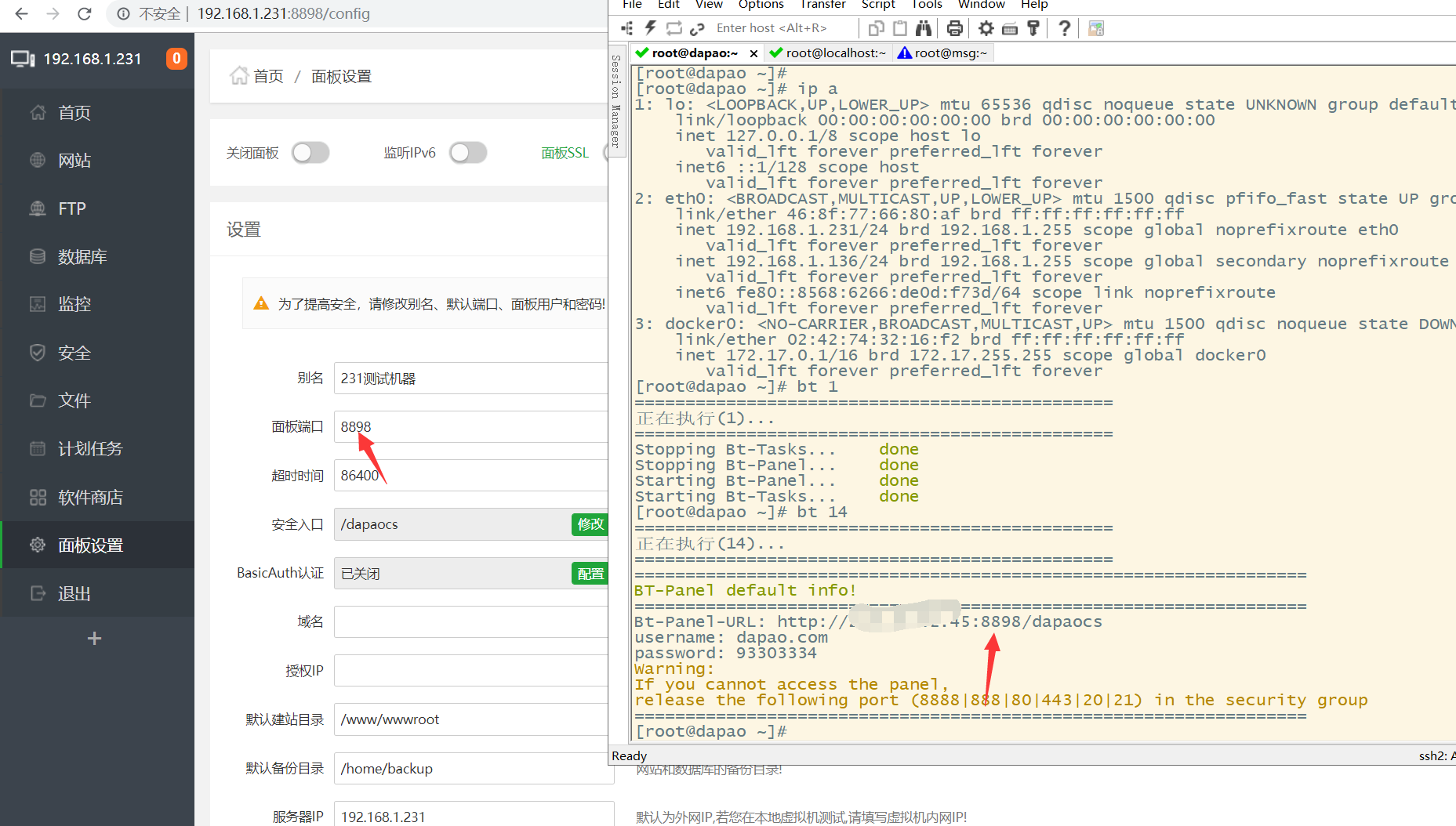
Task: Click 默认建站目录 input field
Action: tap(470, 719)
